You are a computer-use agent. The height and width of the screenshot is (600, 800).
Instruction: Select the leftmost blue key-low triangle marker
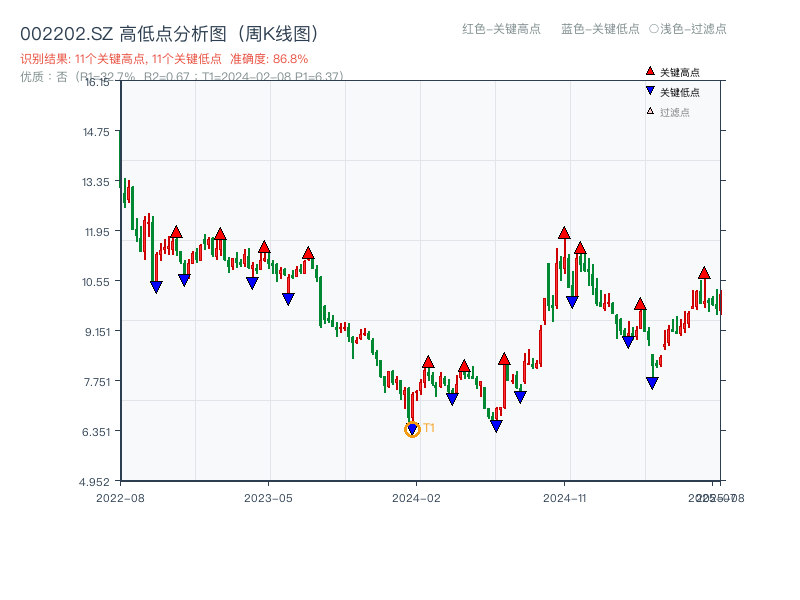[156, 287]
